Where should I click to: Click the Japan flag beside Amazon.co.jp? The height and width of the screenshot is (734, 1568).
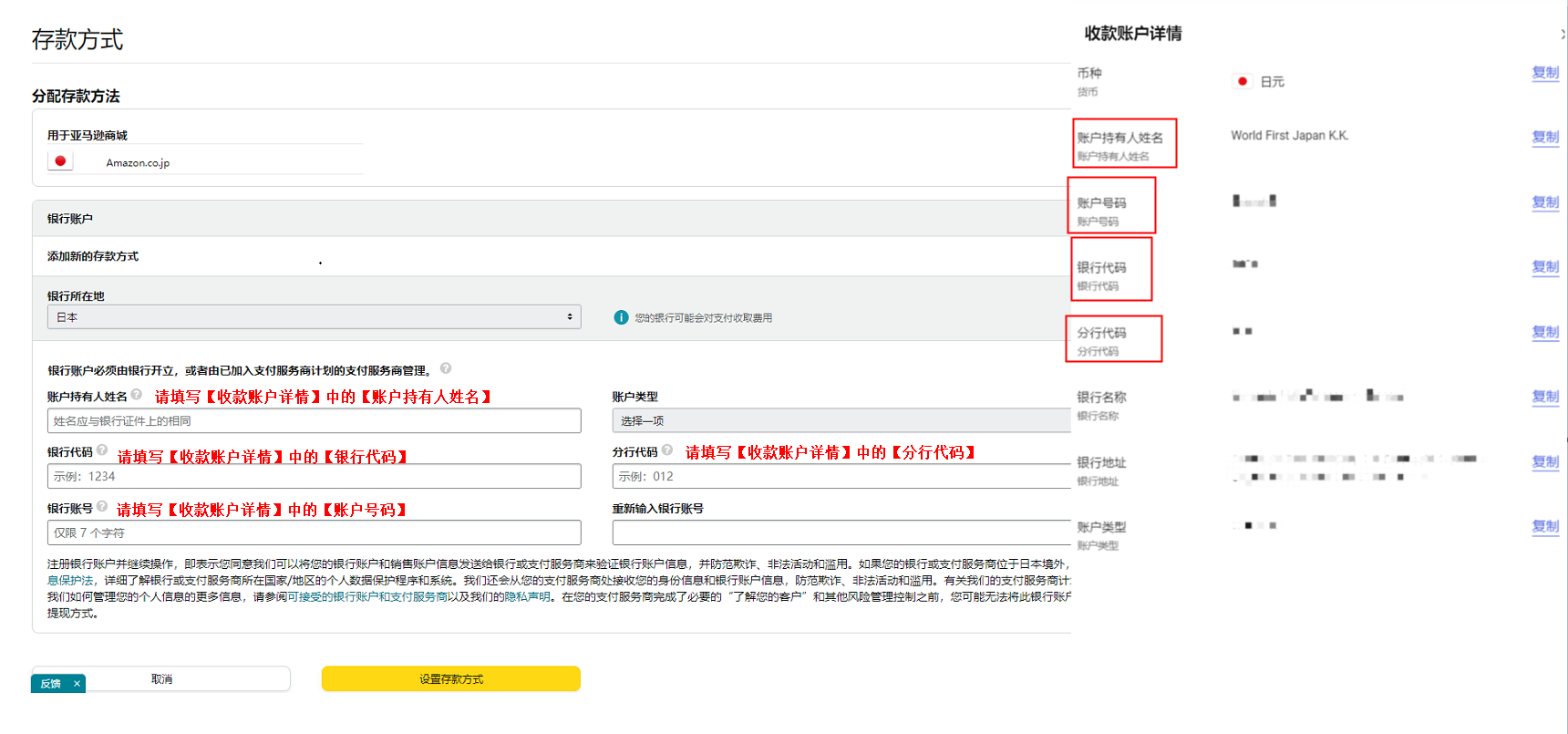60,161
